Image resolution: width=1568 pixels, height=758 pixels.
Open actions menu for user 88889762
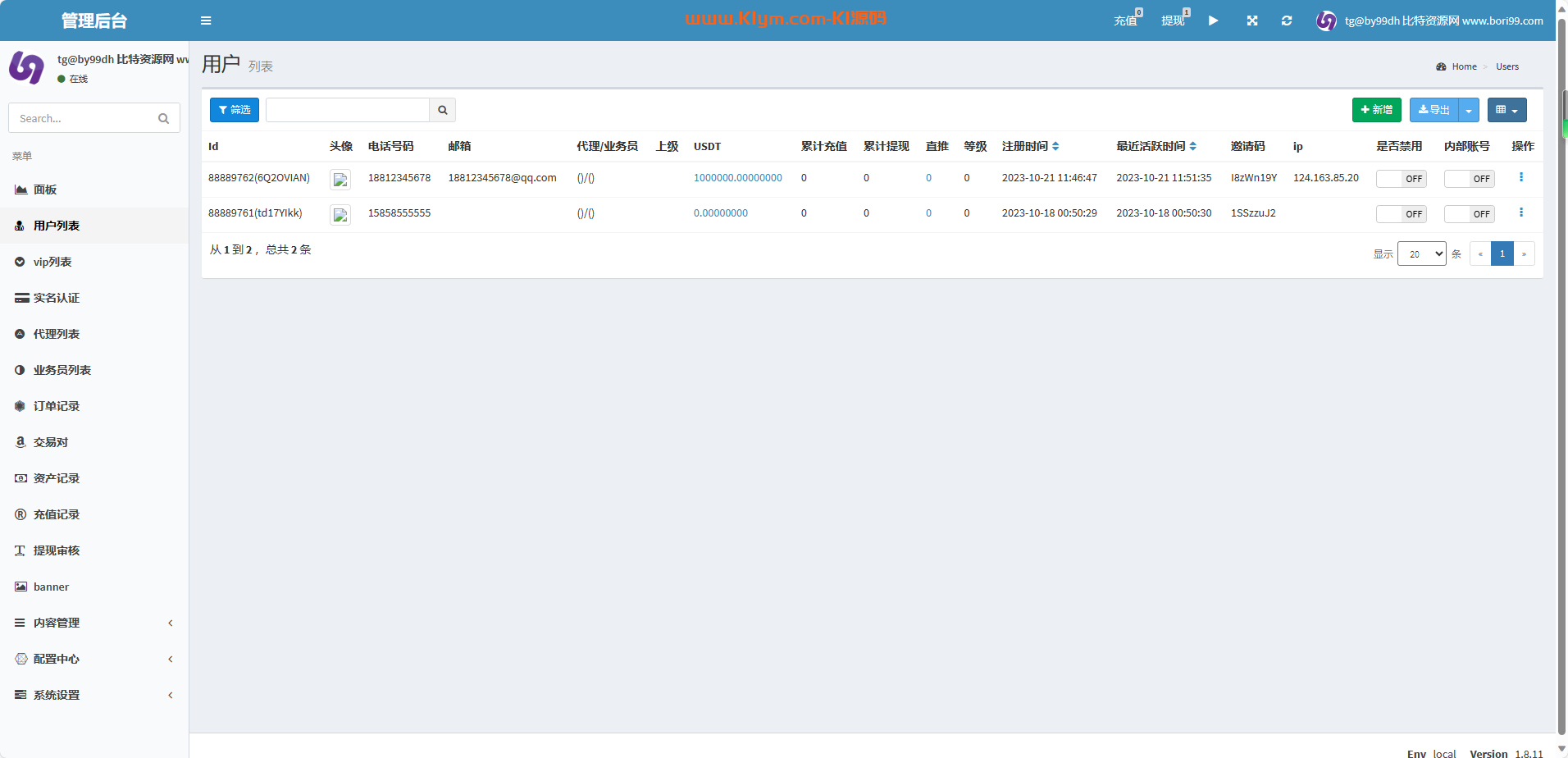coord(1521,177)
